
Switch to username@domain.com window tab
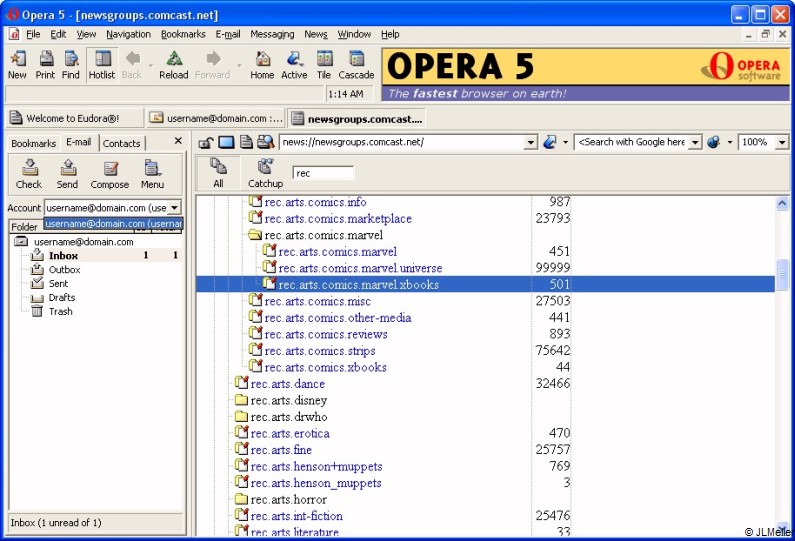tap(215, 118)
